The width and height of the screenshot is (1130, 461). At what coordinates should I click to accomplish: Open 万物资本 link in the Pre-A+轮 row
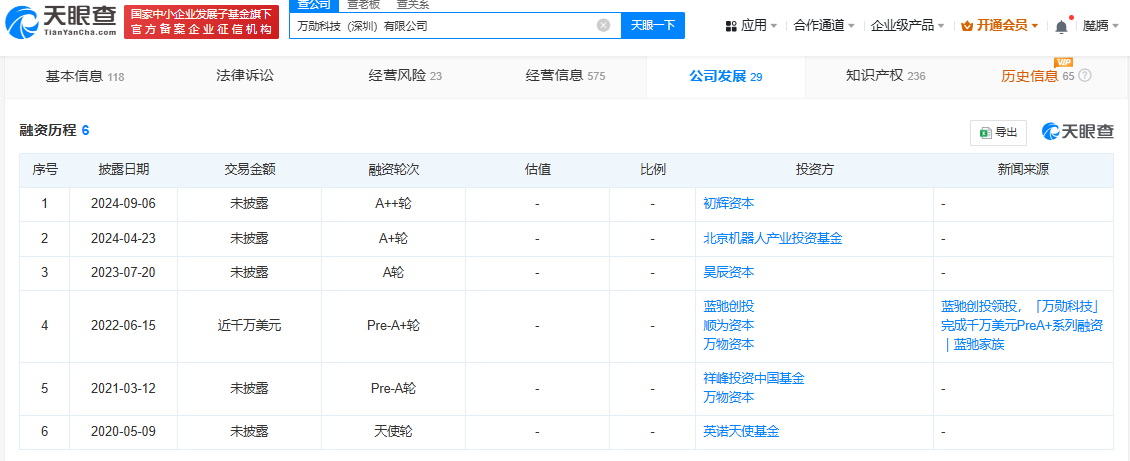coord(729,344)
